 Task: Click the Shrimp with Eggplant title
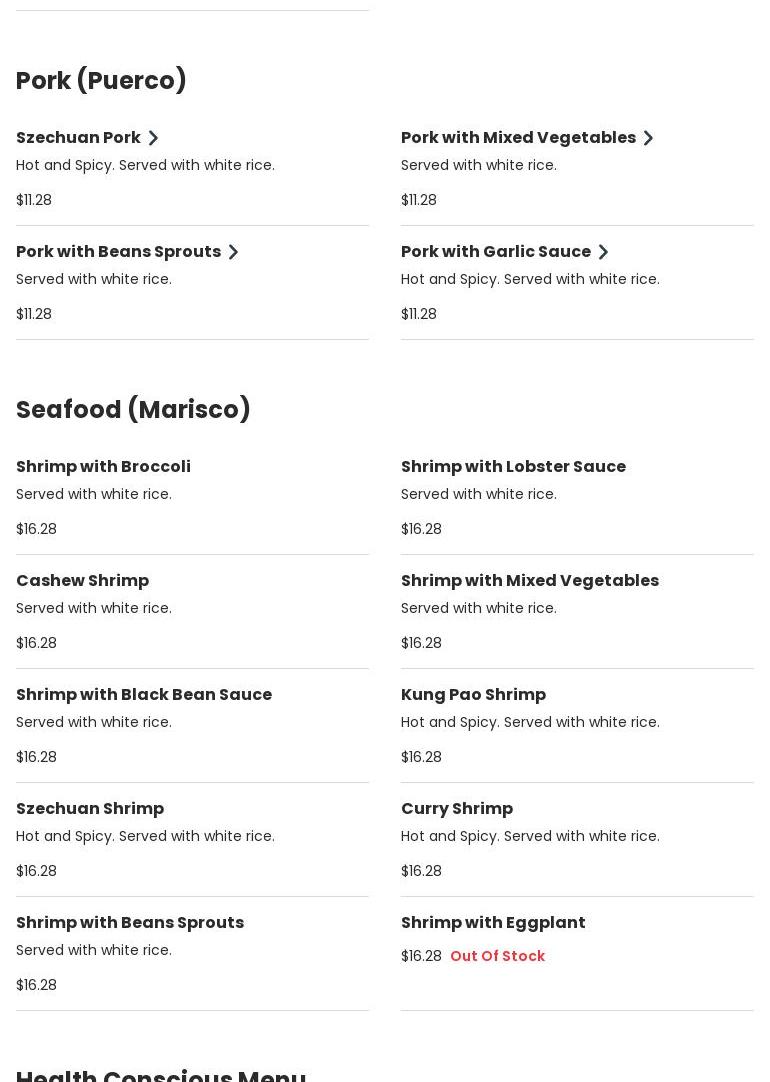click(493, 923)
